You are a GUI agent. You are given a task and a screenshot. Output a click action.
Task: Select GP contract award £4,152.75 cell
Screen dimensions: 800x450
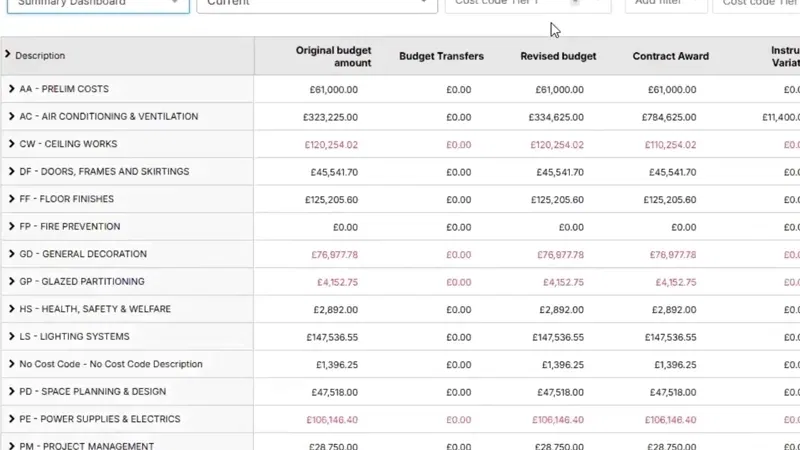tap(676, 283)
